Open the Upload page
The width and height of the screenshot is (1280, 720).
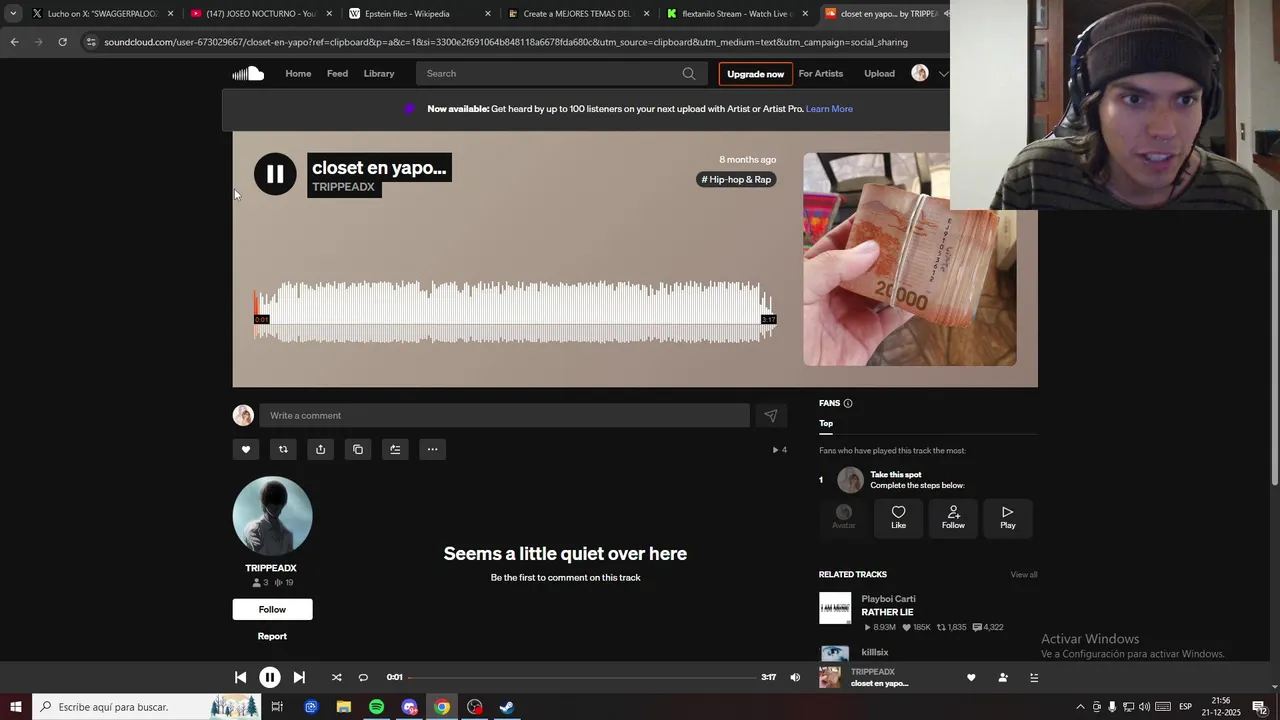click(x=880, y=74)
